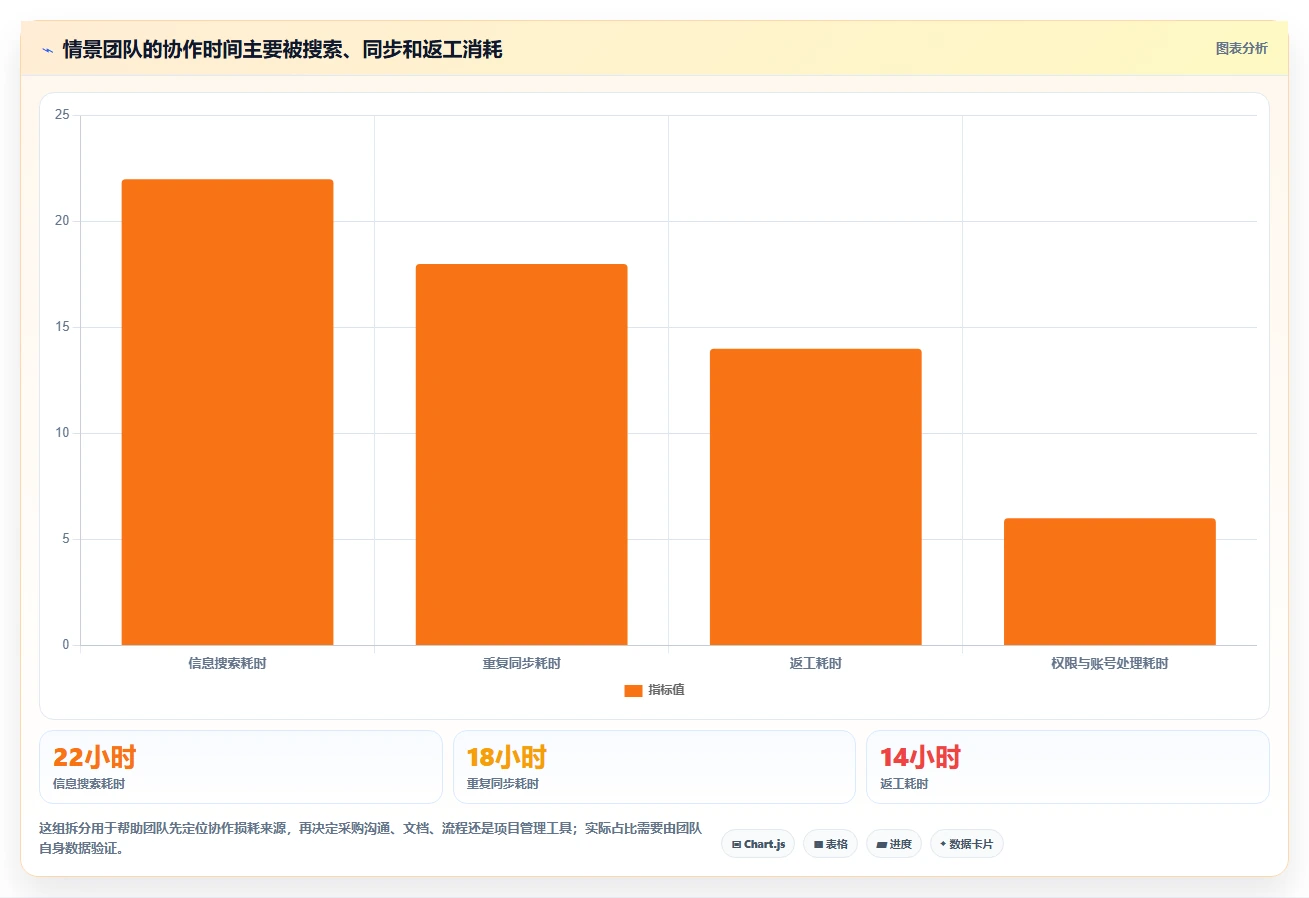Screen dimensions: 1309x898
Task: Click the y-axis value 20
Action: [62, 221]
